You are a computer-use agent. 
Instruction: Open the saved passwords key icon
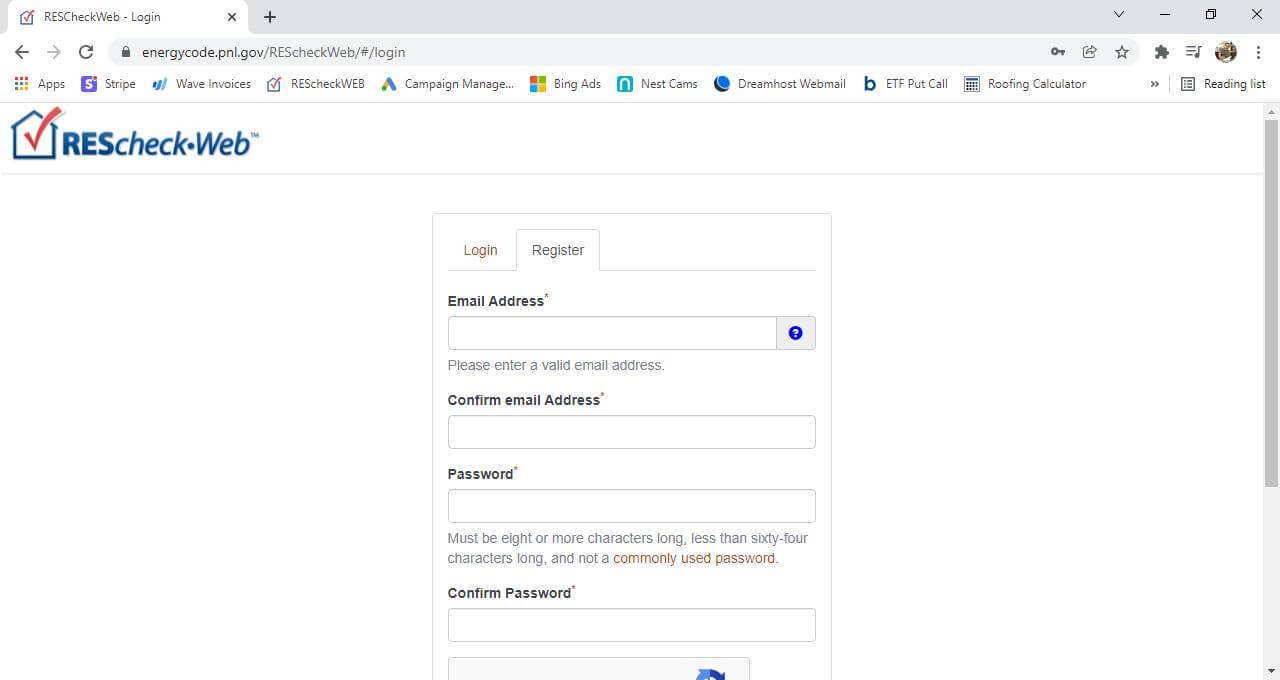[1057, 52]
